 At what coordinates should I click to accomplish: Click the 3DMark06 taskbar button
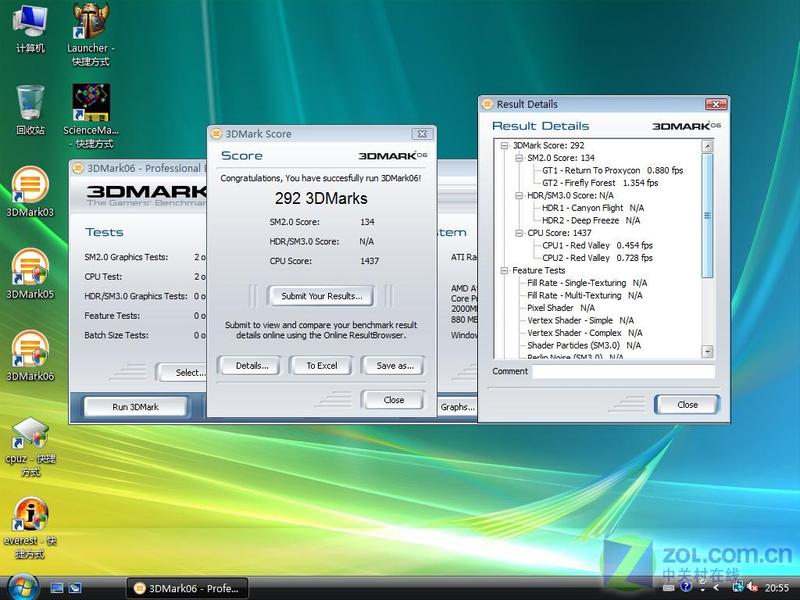point(187,588)
